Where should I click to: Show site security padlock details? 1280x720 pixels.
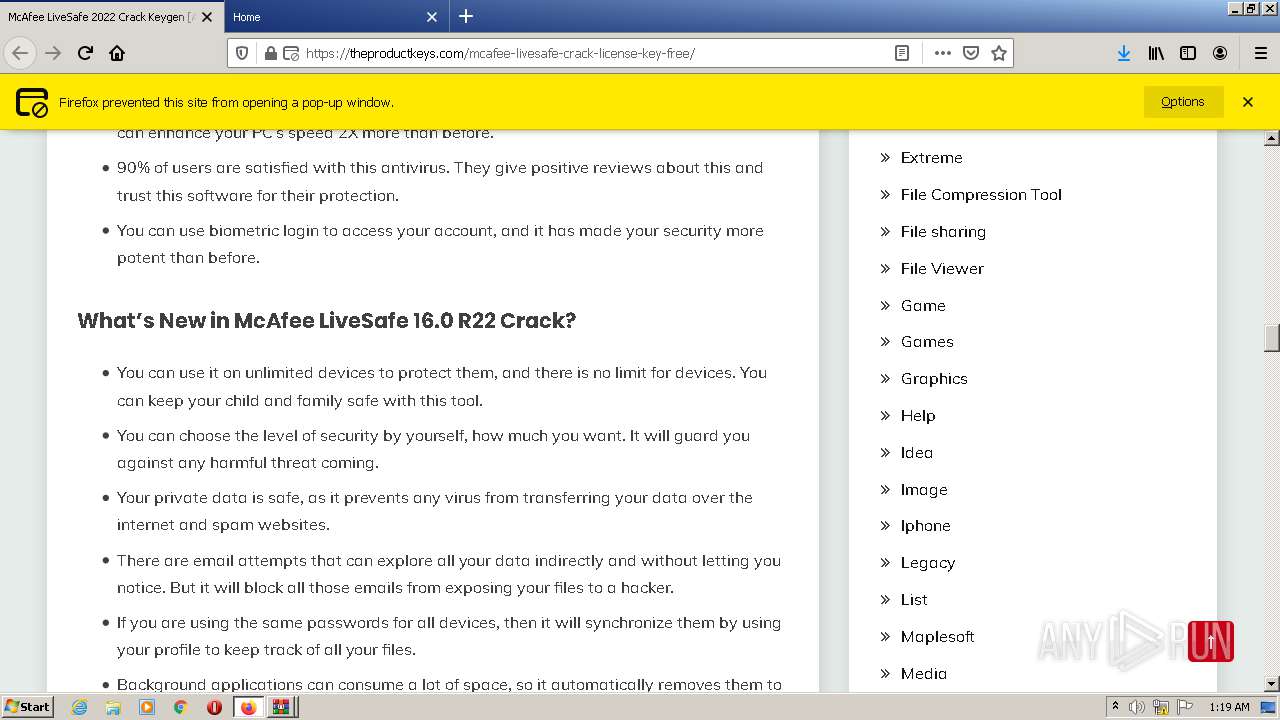pyautogui.click(x=270, y=53)
